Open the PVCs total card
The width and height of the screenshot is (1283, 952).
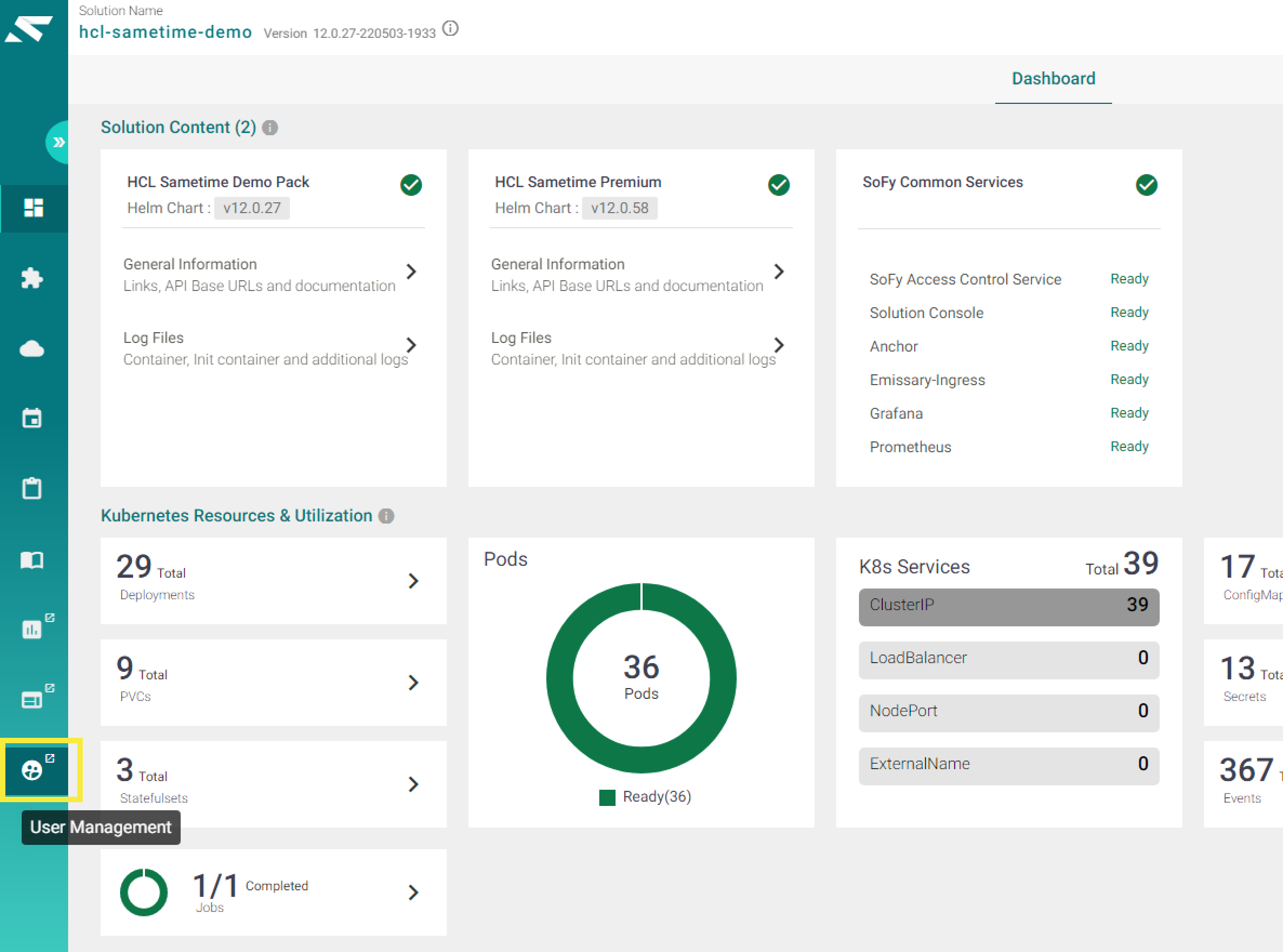coord(273,682)
